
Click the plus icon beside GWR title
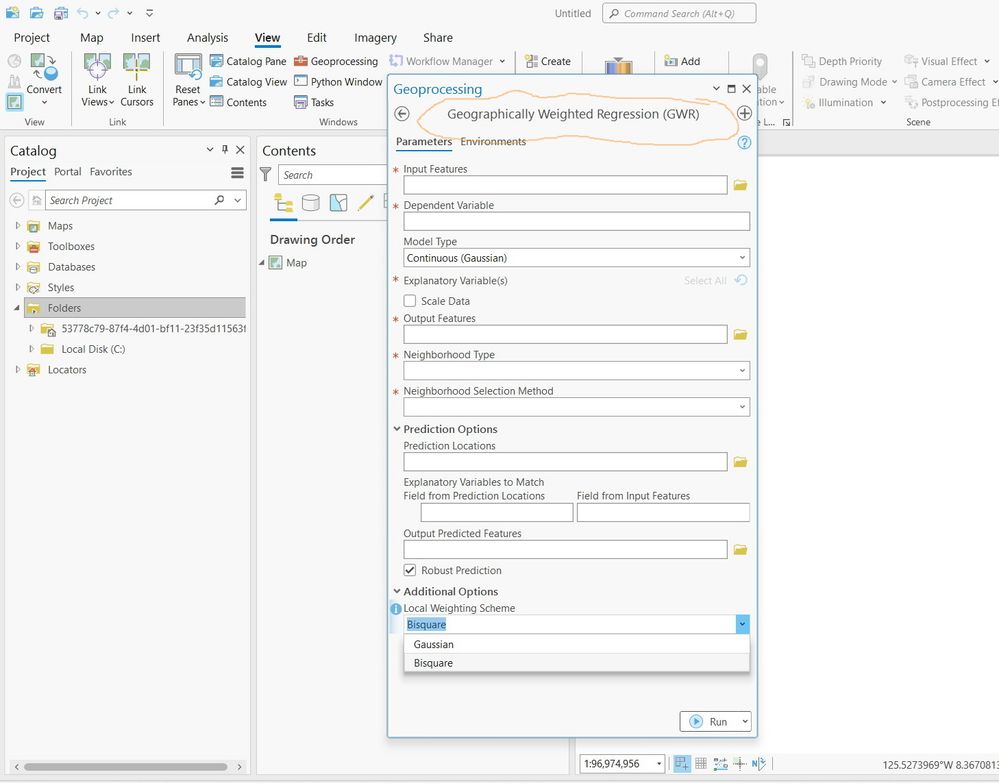point(744,113)
